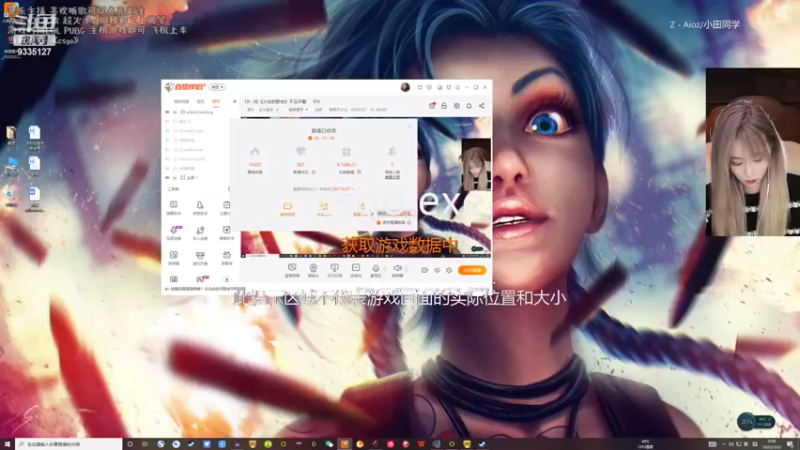Click the edit button beside stream title

tap(316, 102)
